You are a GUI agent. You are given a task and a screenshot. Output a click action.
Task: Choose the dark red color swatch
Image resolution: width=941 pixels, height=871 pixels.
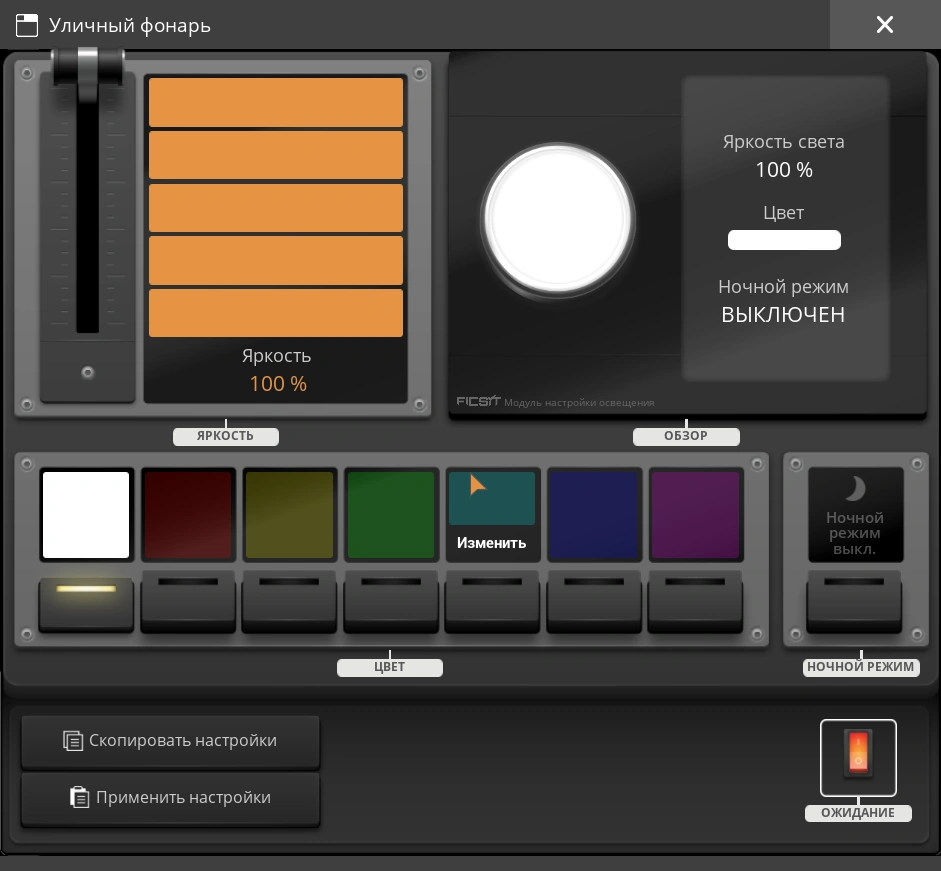pos(188,515)
